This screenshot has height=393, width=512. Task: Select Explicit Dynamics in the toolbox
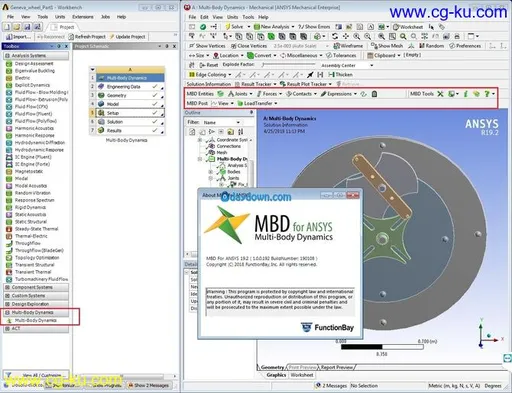[32, 85]
